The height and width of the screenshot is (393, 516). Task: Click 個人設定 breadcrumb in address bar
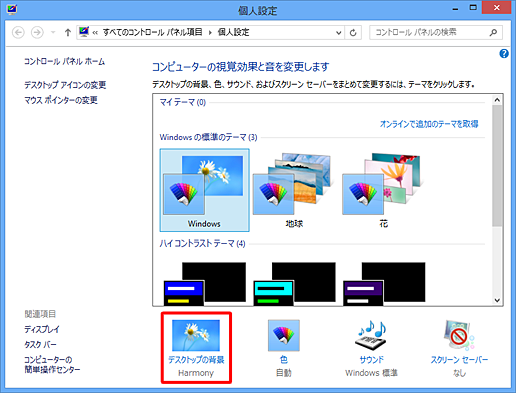[x=233, y=32]
